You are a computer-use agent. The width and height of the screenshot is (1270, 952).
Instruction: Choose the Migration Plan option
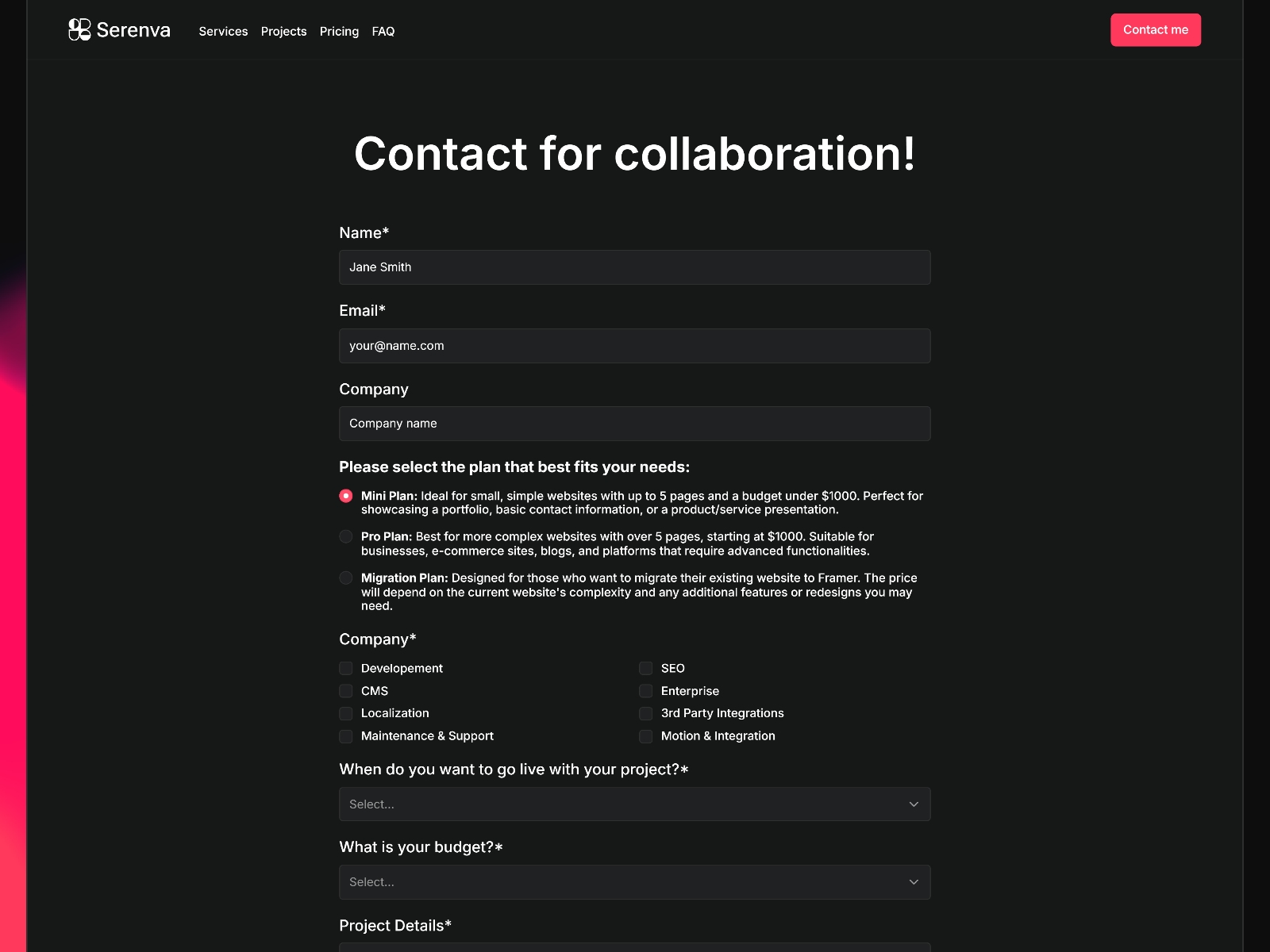click(x=346, y=578)
